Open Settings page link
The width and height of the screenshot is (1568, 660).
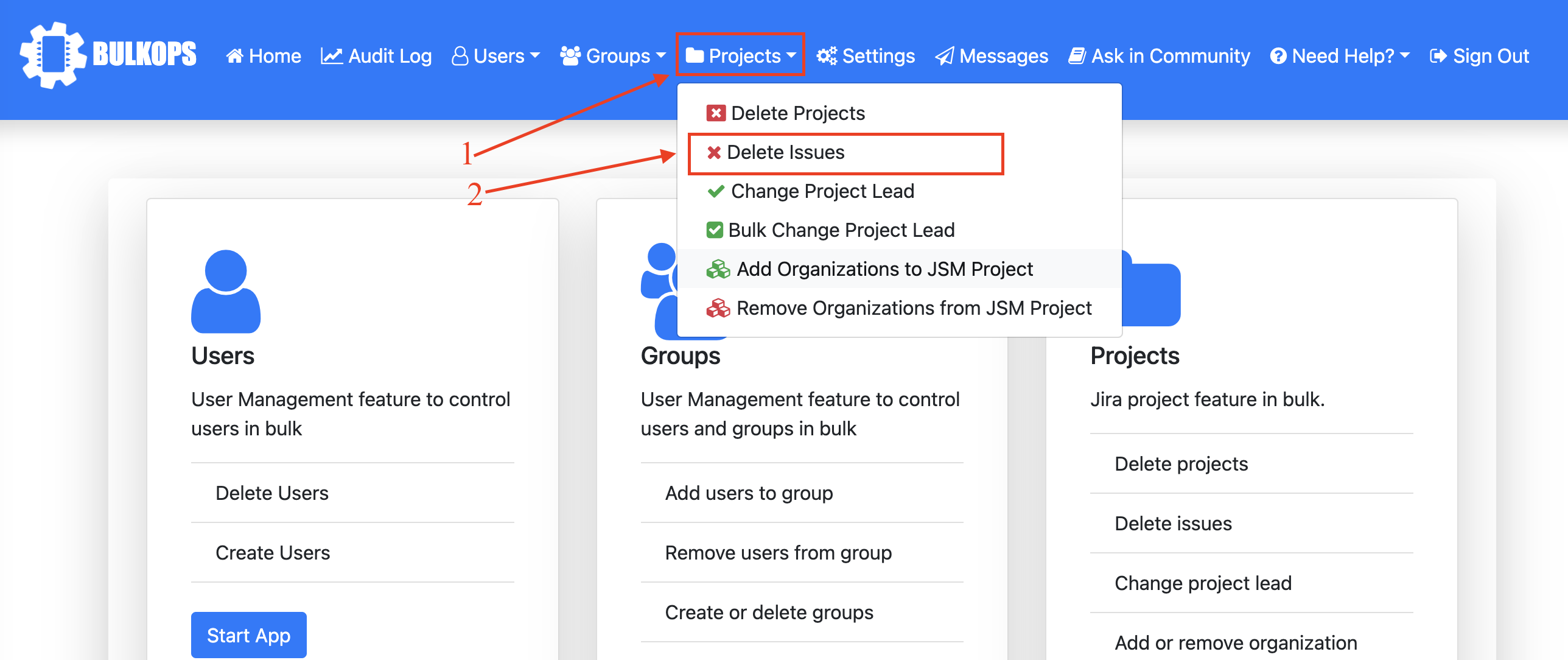(866, 56)
